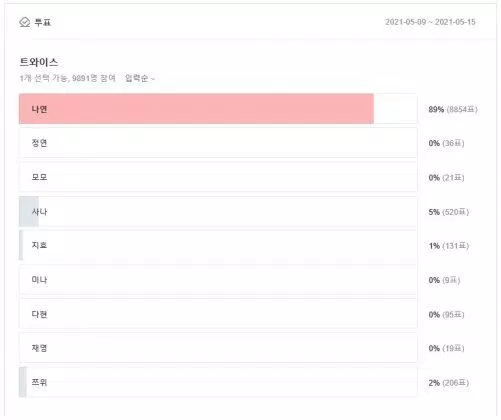Image resolution: width=501 pixels, height=420 pixels.
Task: Pick the 다현 poll row
Action: (x=218, y=314)
